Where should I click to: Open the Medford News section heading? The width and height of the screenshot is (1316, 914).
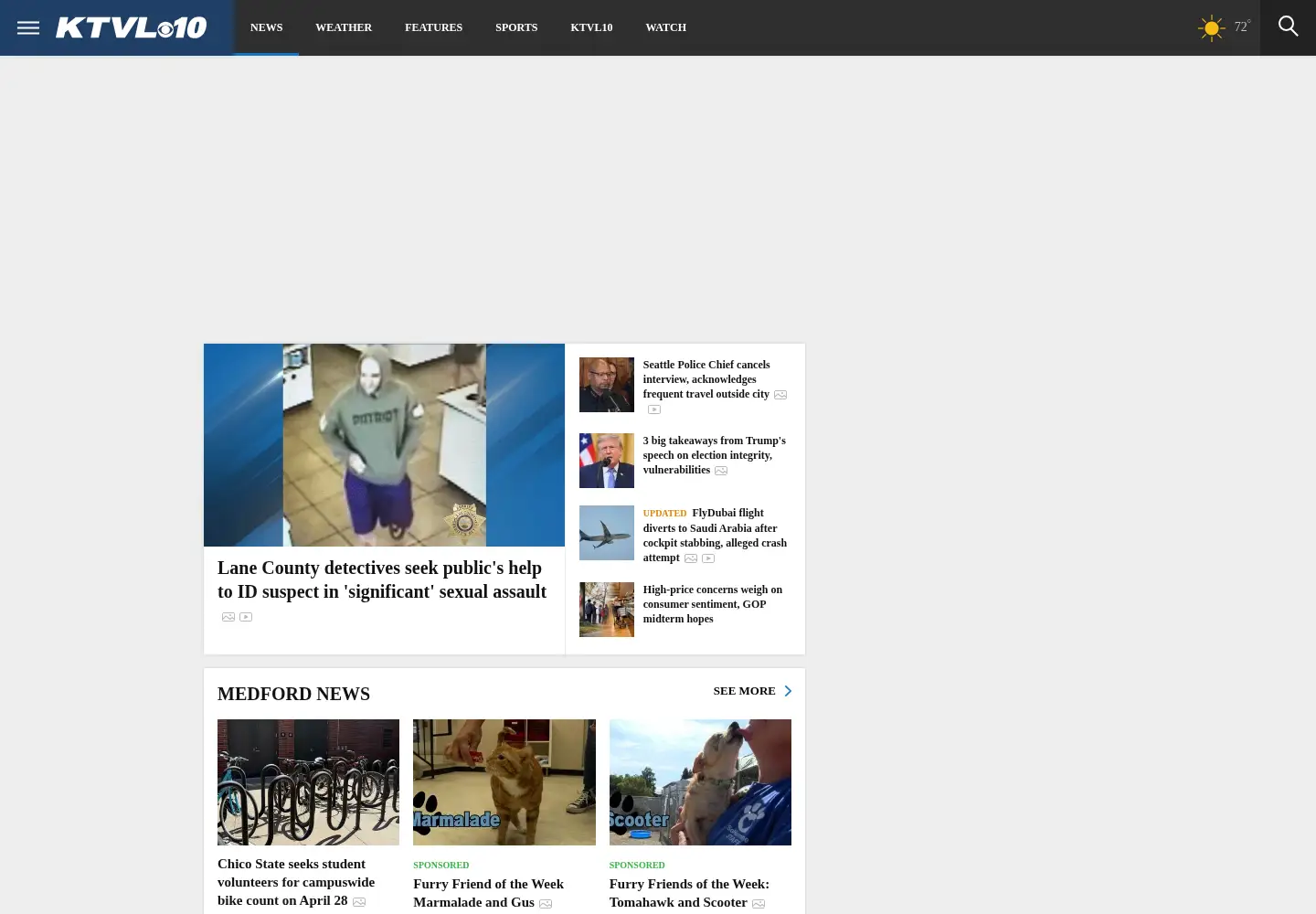click(x=293, y=694)
